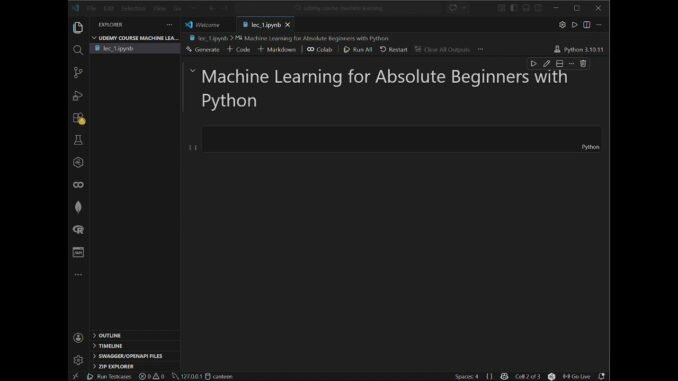This screenshot has height=381, width=678.
Task: Click the split cell icon in cell toolbar
Action: pos(560,64)
